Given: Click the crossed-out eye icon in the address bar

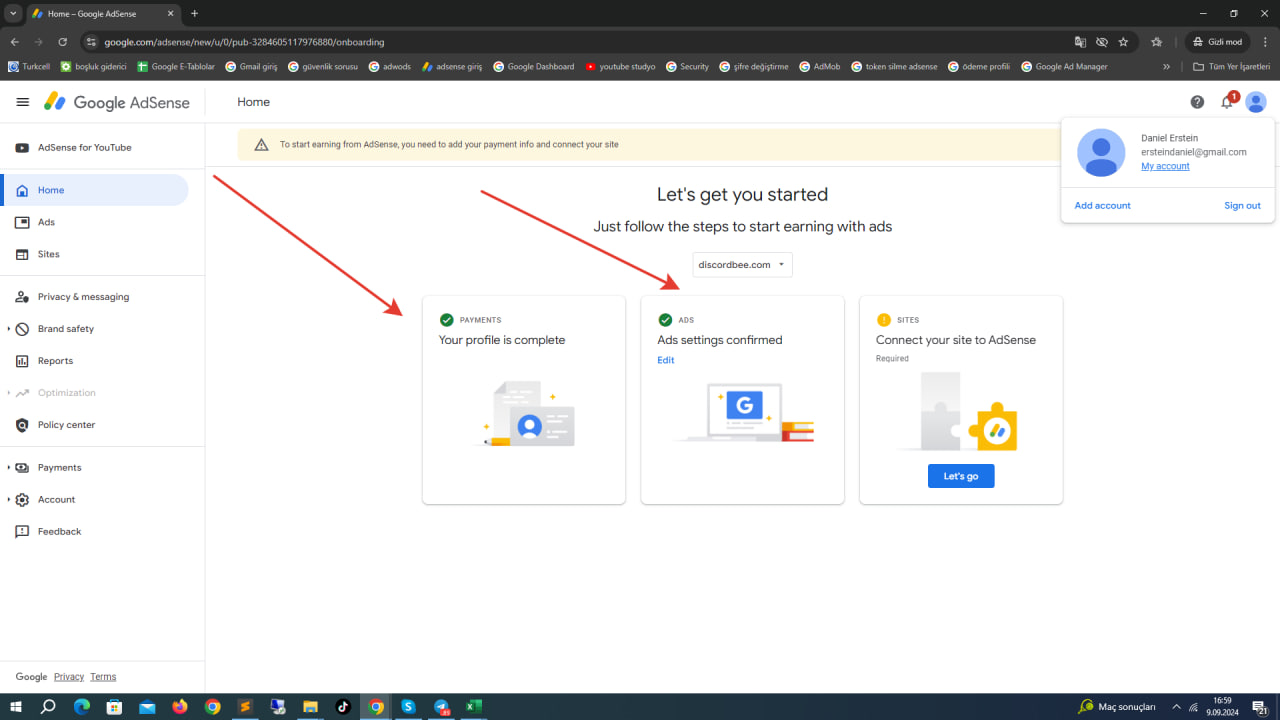Looking at the screenshot, I should 1101,42.
